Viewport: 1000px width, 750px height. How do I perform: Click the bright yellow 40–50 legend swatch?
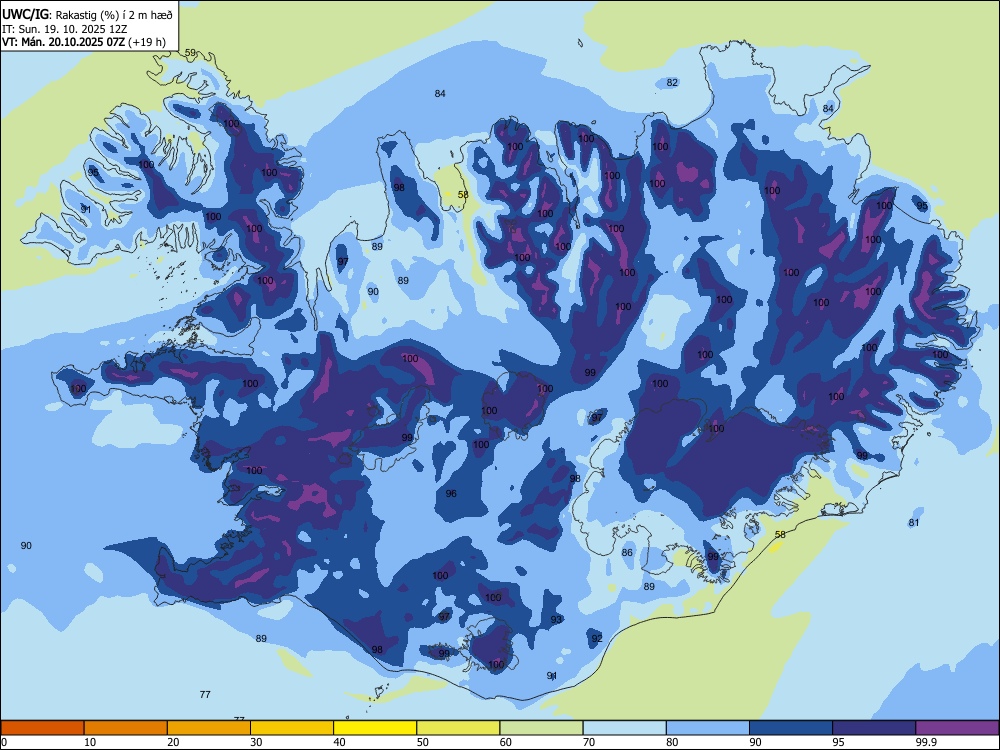375,728
